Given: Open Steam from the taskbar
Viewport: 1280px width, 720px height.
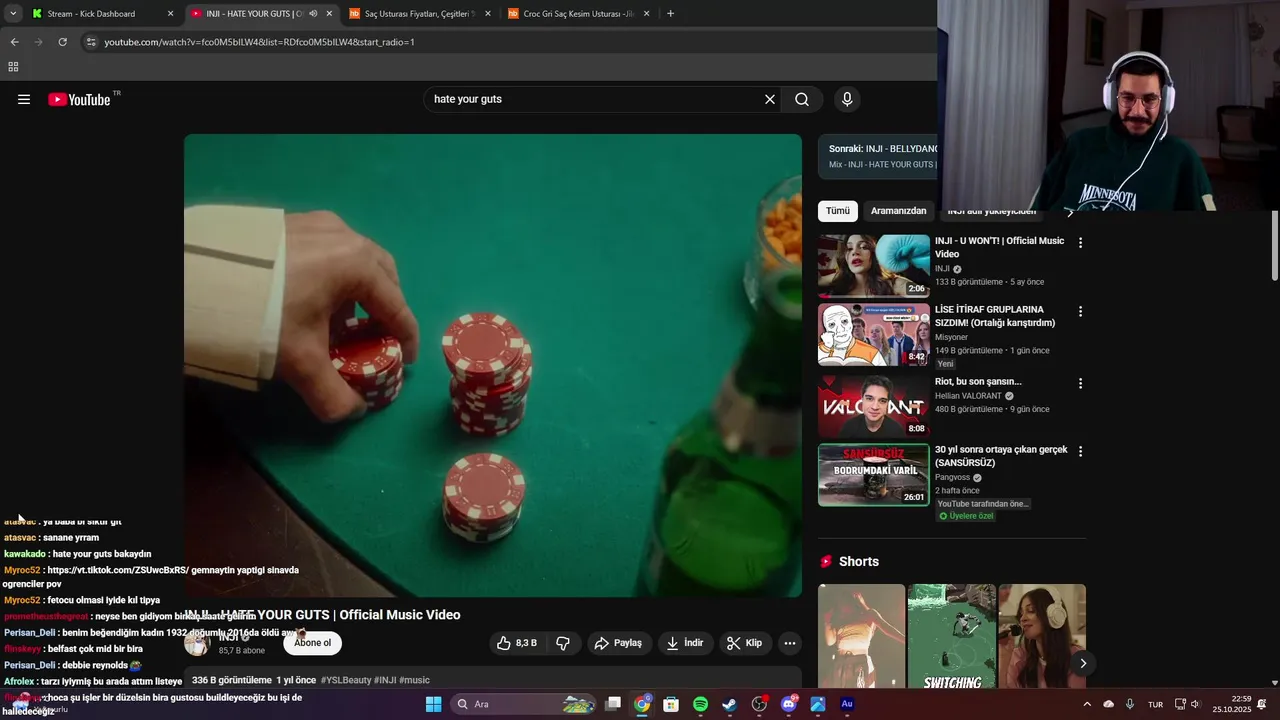Looking at the screenshot, I should [x=729, y=704].
